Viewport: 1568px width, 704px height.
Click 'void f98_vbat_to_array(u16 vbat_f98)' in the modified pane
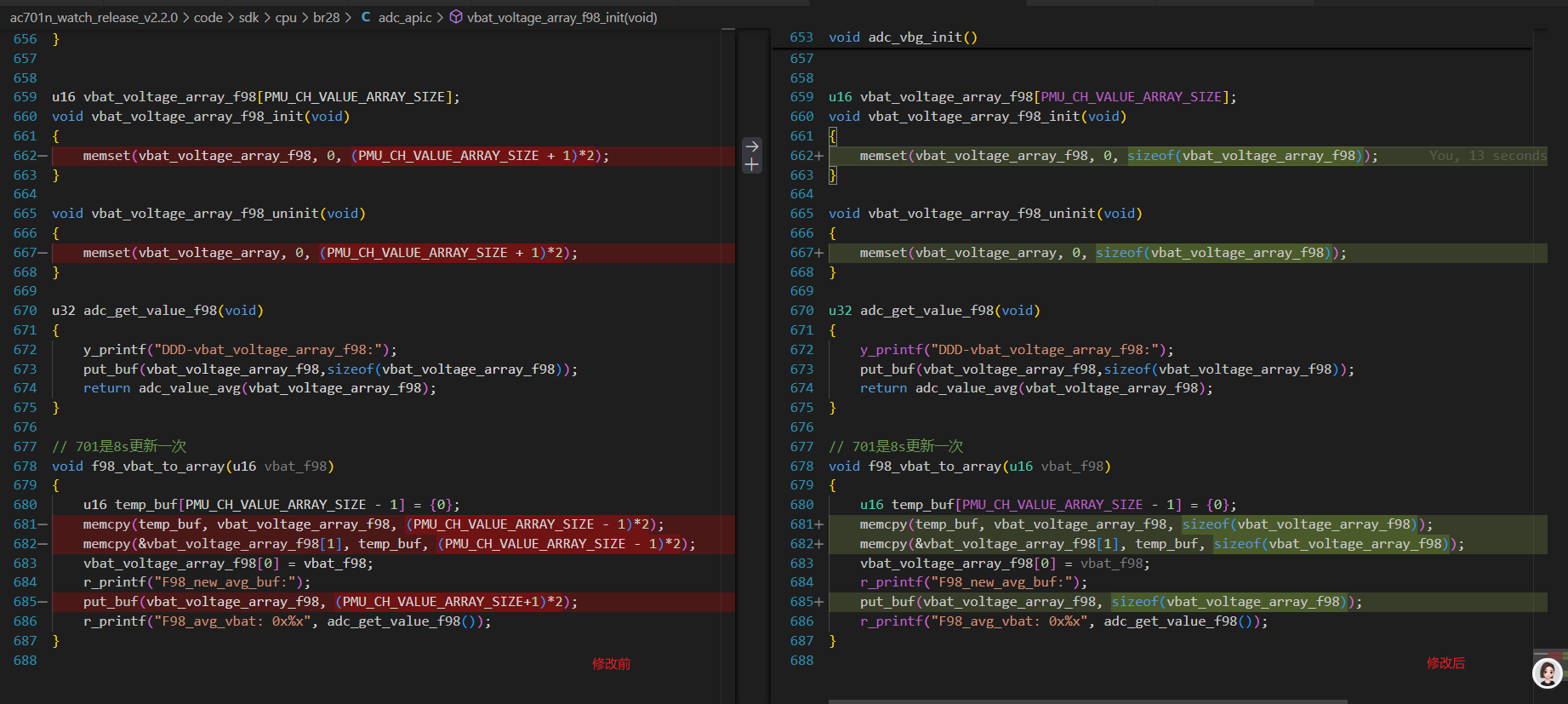[970, 466]
